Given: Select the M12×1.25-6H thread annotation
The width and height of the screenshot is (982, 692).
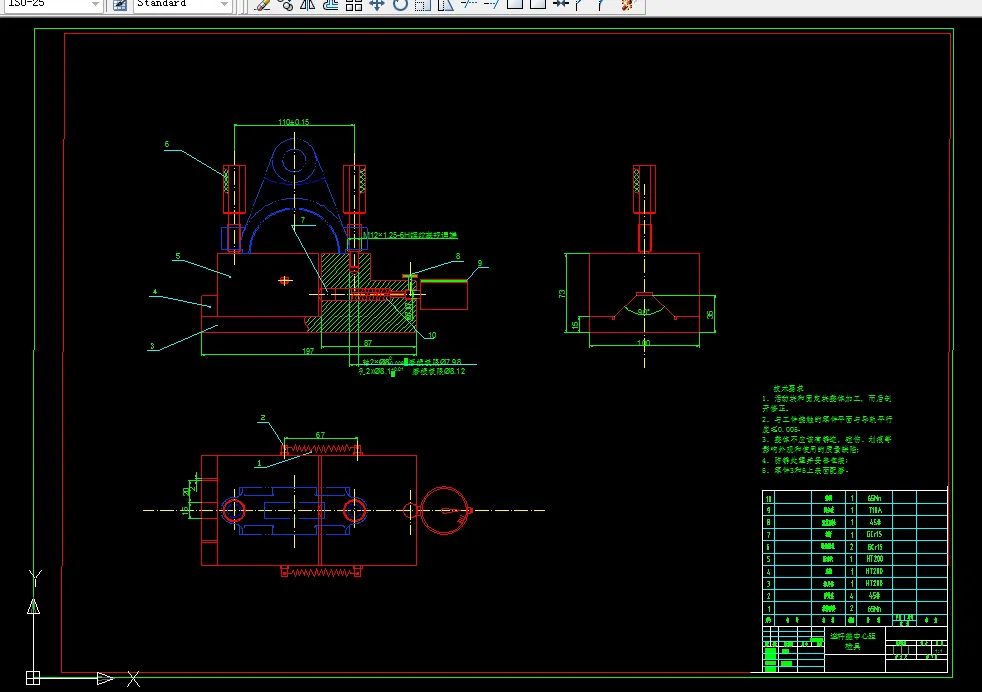Looking at the screenshot, I should tap(410, 235).
